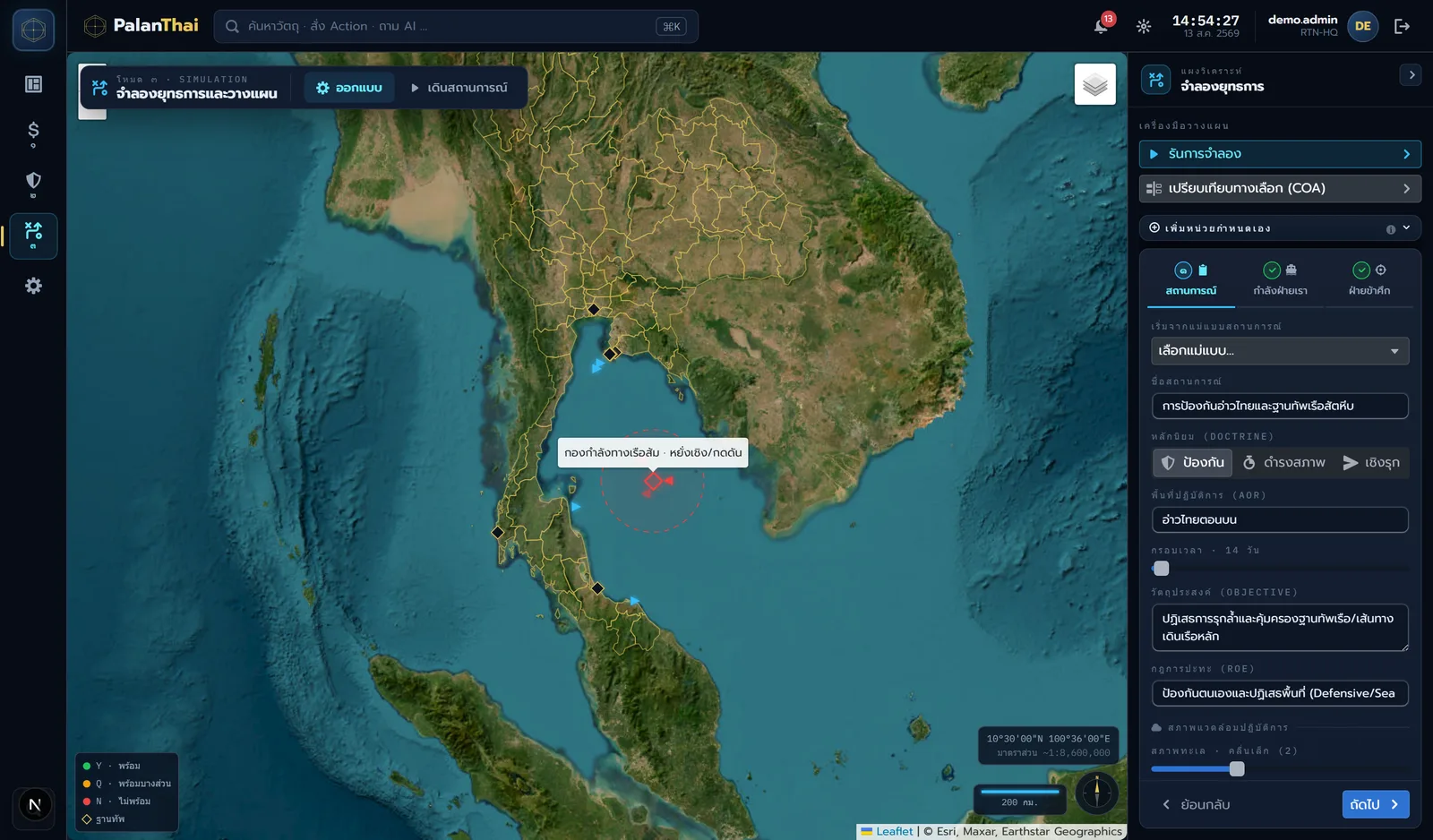
Task: Open the Leaflet attribution link
Action: tap(894, 831)
